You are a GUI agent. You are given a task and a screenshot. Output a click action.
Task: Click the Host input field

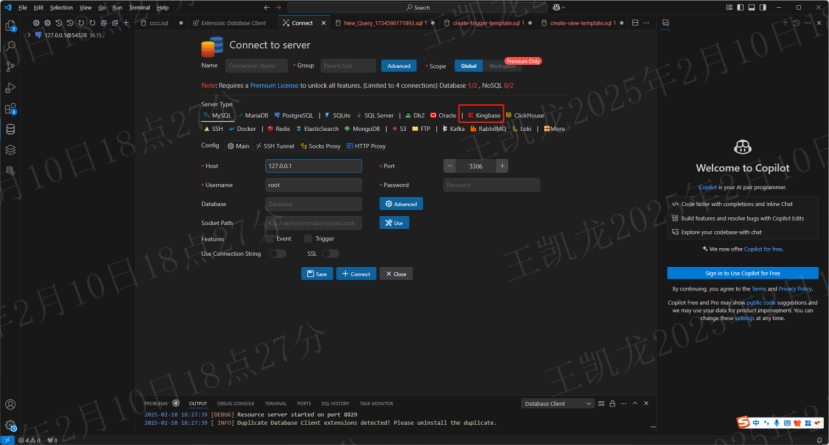tap(314, 166)
